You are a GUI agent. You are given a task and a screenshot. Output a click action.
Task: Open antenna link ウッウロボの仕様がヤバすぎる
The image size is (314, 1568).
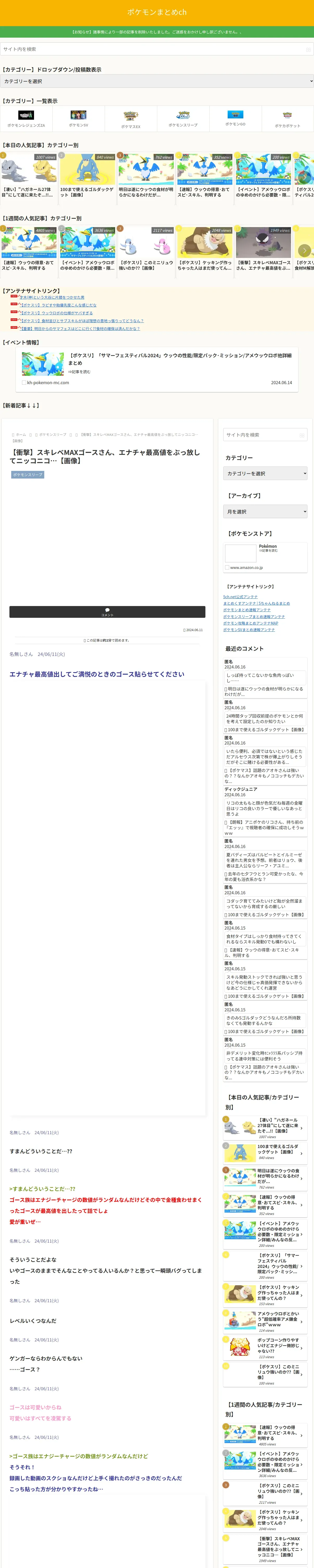point(55,313)
